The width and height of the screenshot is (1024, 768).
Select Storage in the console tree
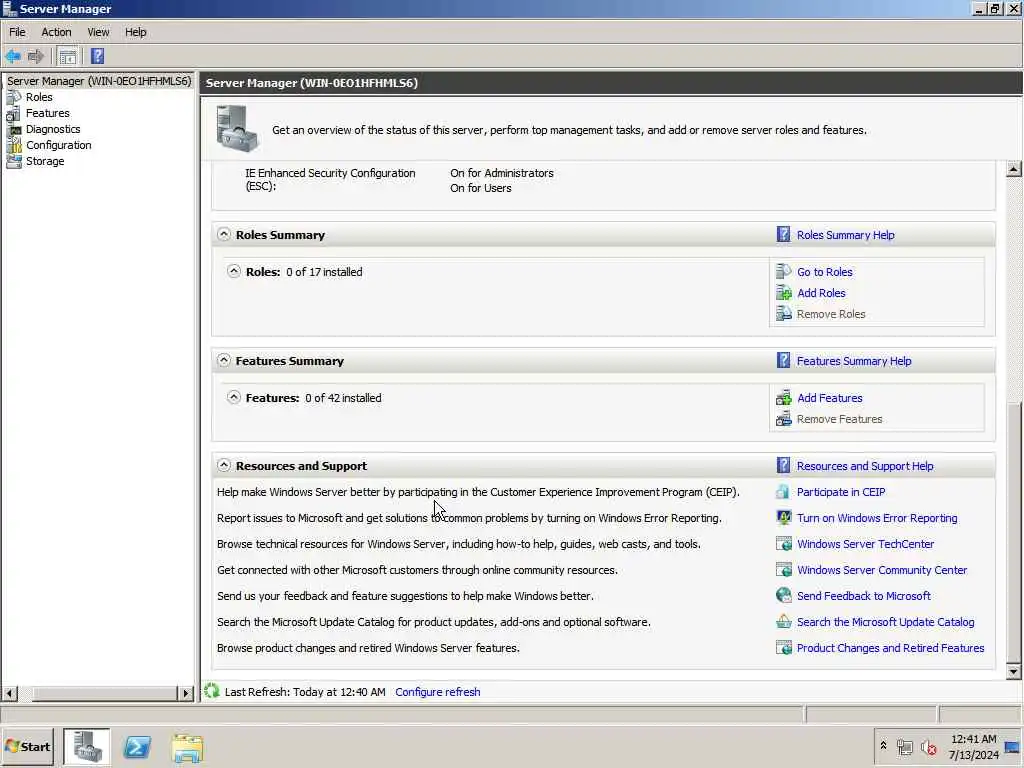click(45, 161)
